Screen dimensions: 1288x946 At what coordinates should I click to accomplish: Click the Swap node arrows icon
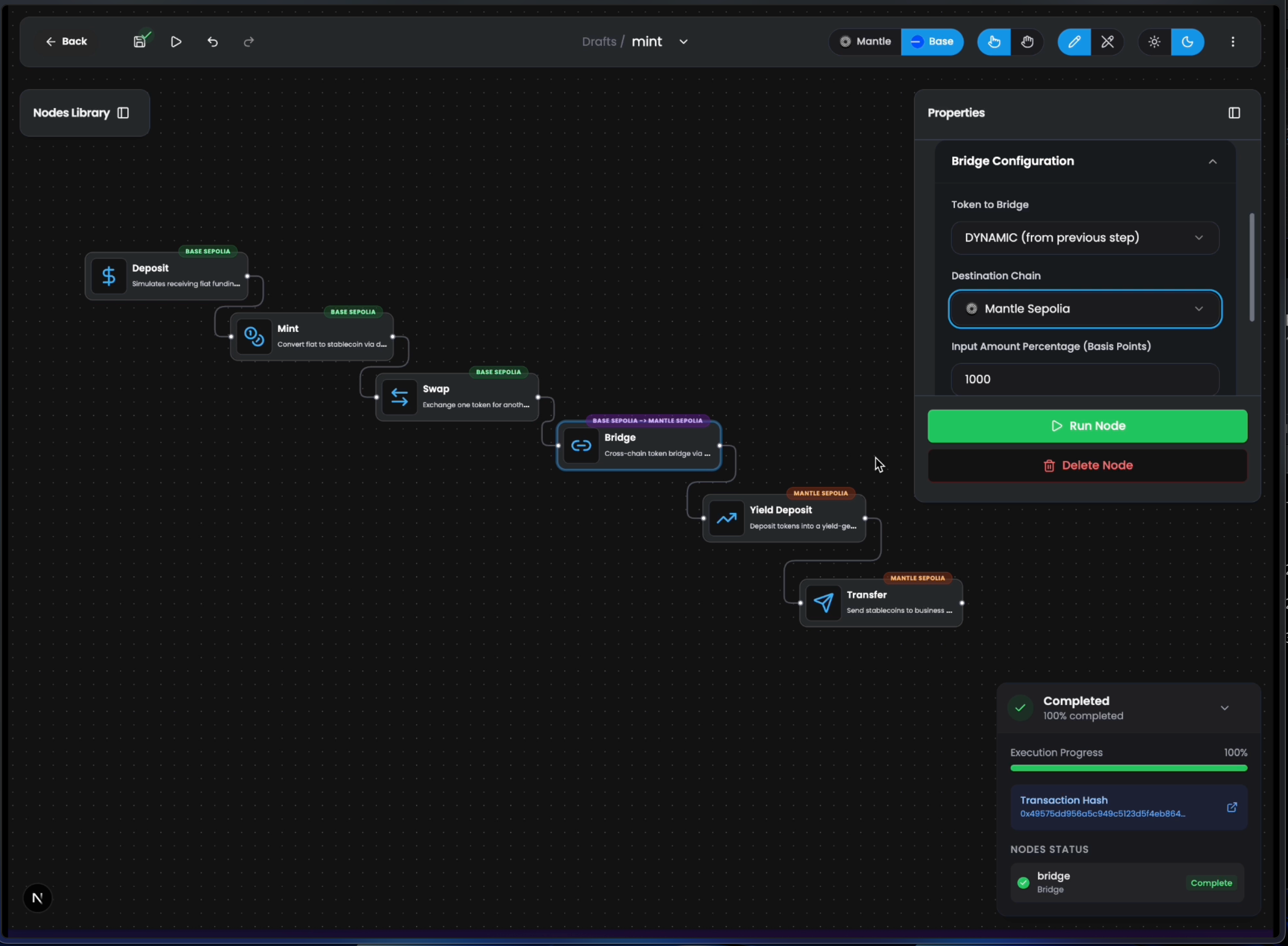399,397
